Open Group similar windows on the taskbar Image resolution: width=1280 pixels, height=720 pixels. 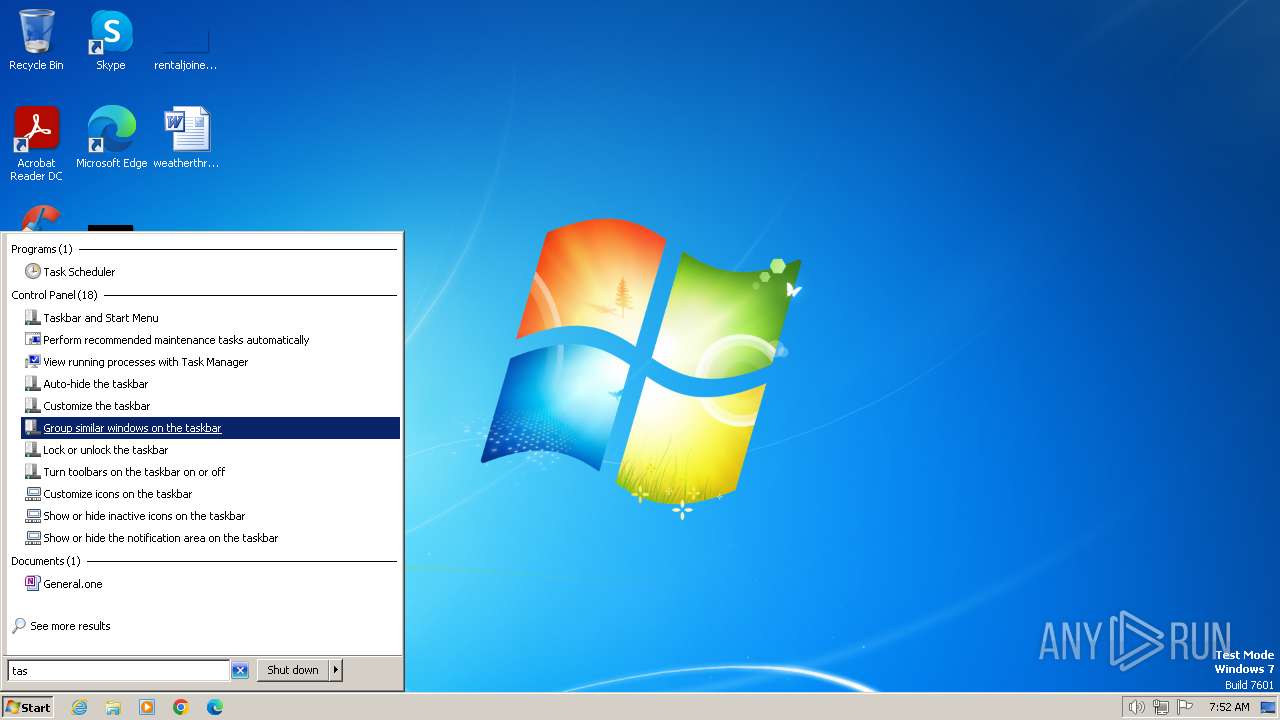[211, 428]
